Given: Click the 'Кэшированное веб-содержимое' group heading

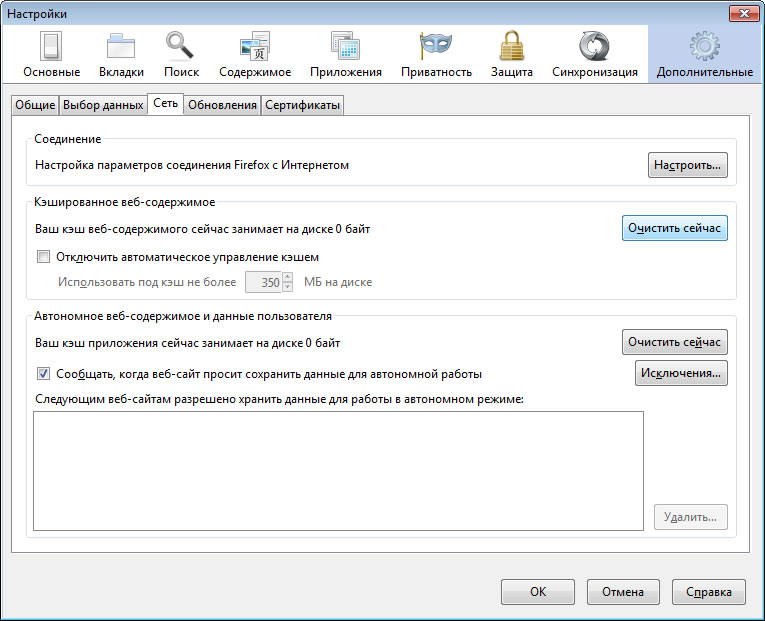Looking at the screenshot, I should click(x=124, y=202).
